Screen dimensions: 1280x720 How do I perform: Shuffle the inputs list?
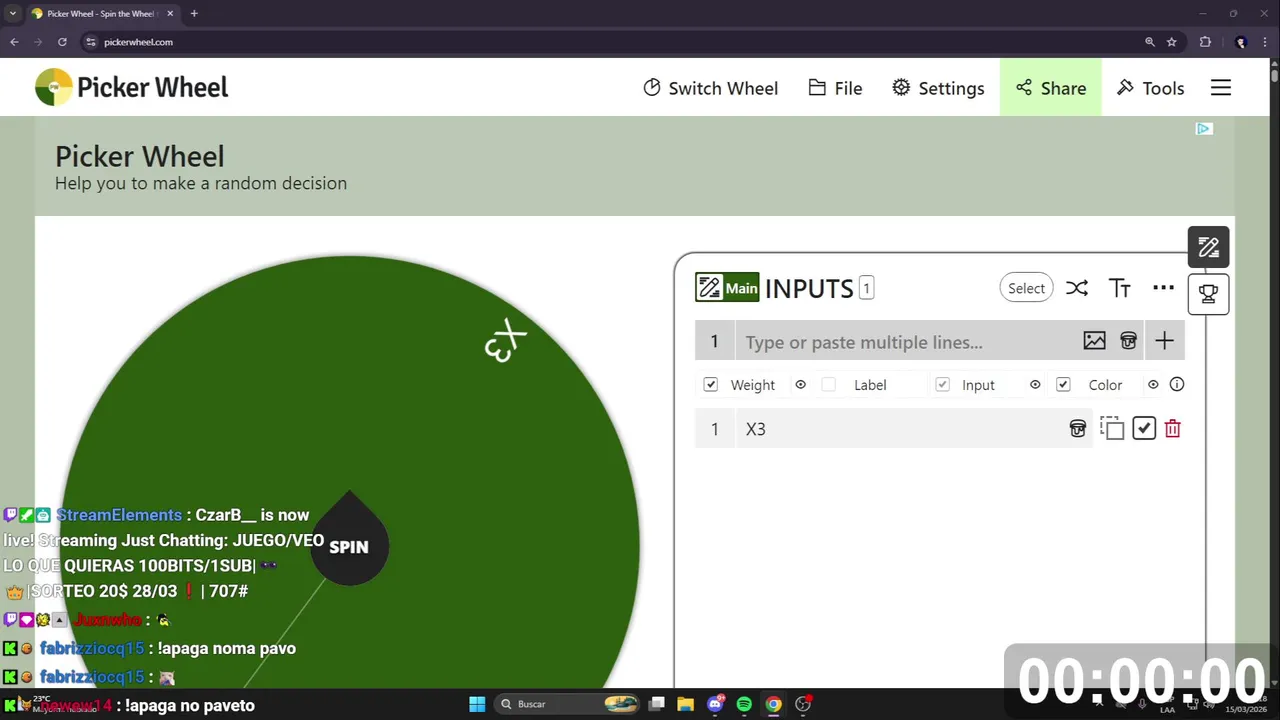[x=1076, y=288]
